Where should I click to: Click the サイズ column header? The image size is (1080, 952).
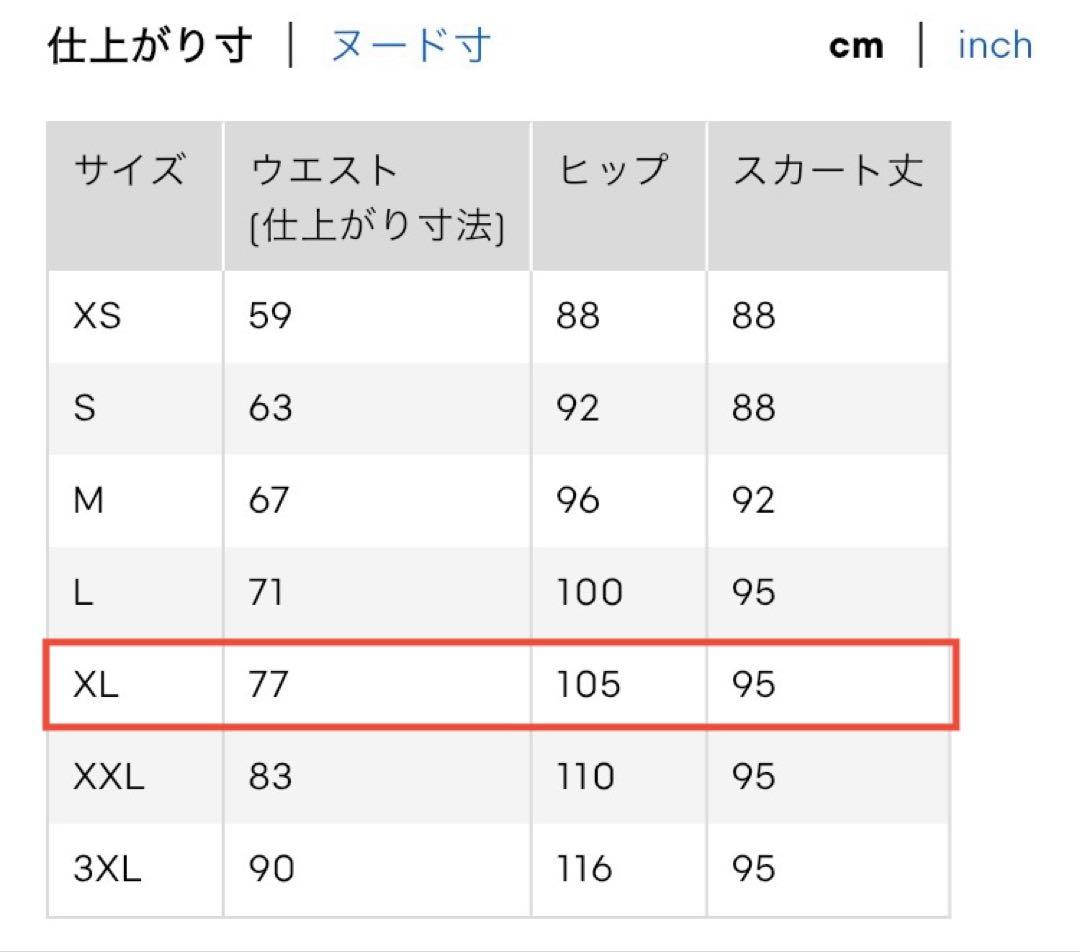[x=130, y=169]
